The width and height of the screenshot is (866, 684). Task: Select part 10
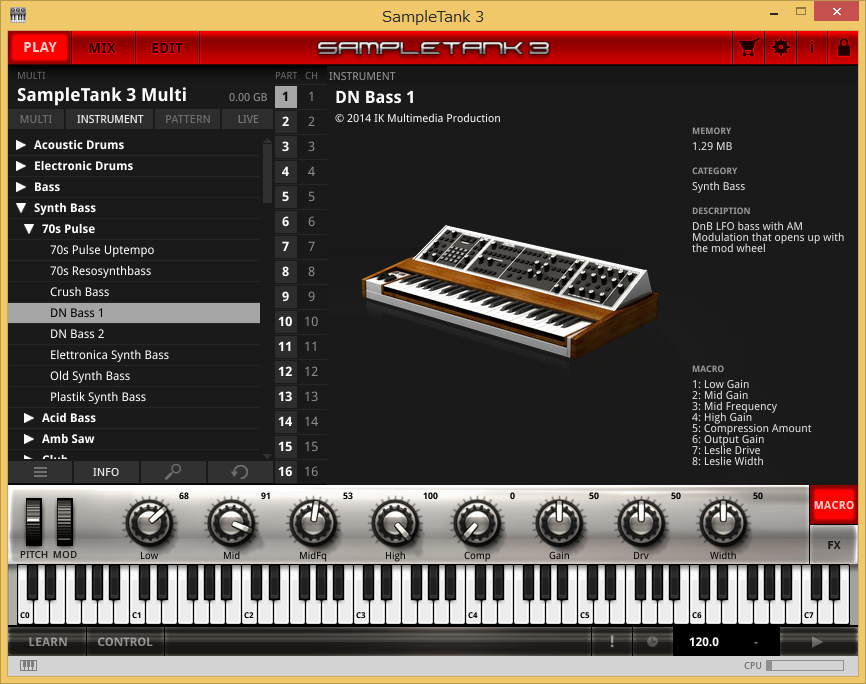tap(286, 322)
